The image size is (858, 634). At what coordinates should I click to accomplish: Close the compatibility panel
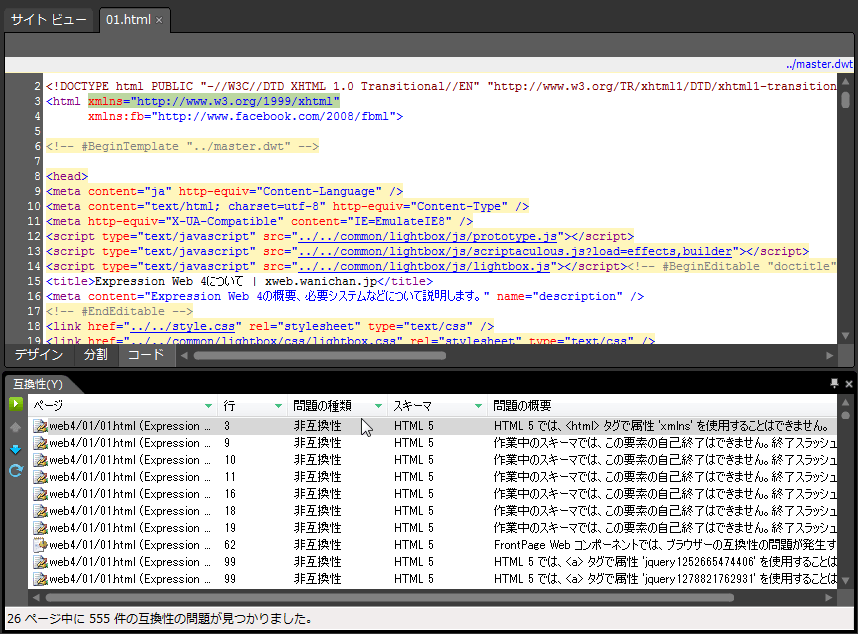pos(849,384)
